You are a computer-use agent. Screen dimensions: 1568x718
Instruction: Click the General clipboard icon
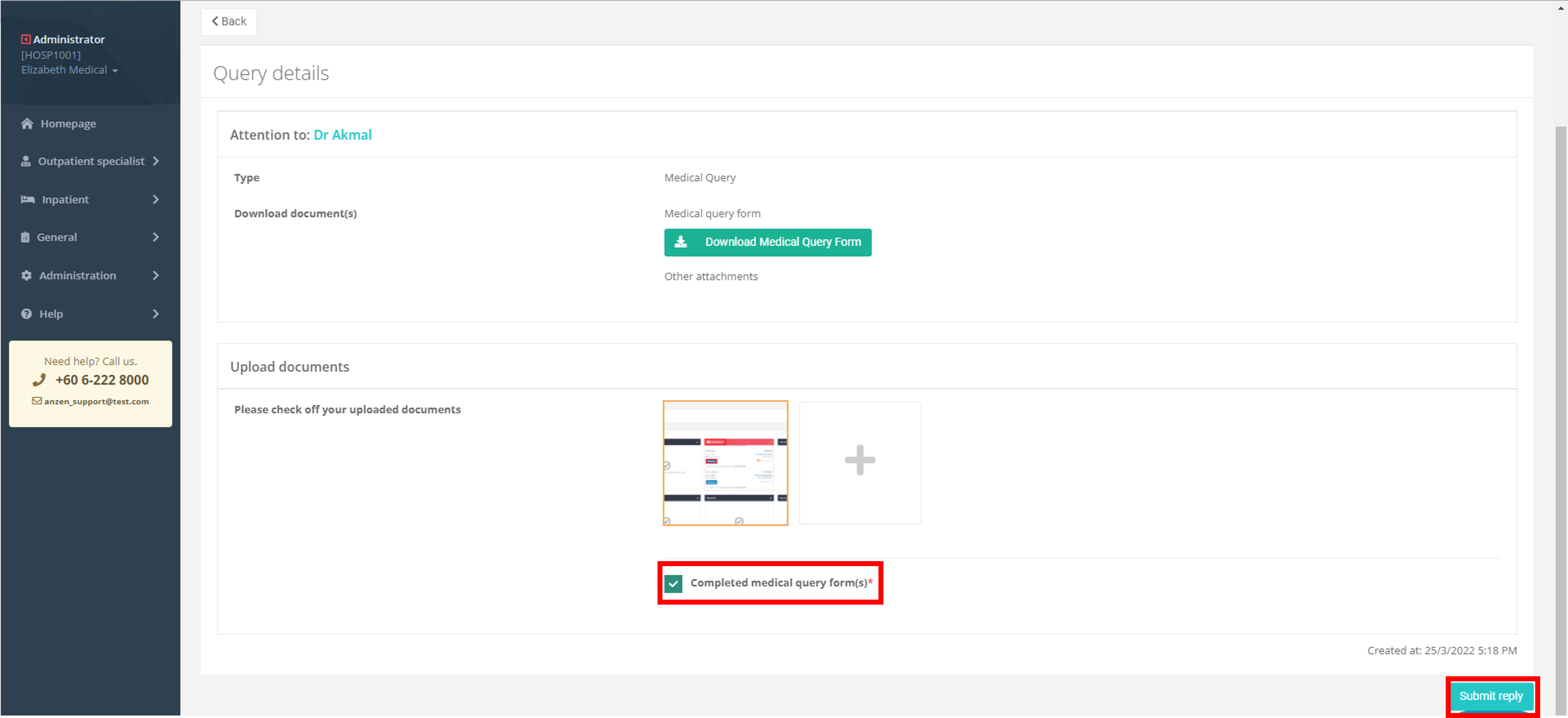pos(25,237)
